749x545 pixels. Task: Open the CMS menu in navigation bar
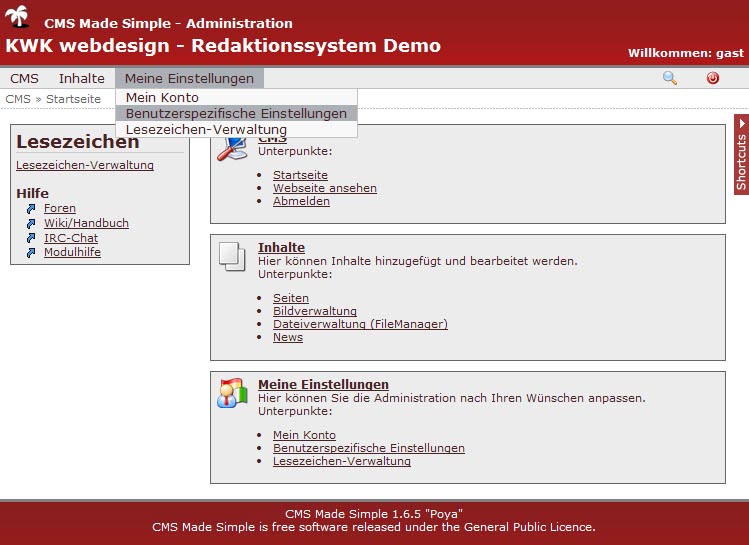coord(24,78)
